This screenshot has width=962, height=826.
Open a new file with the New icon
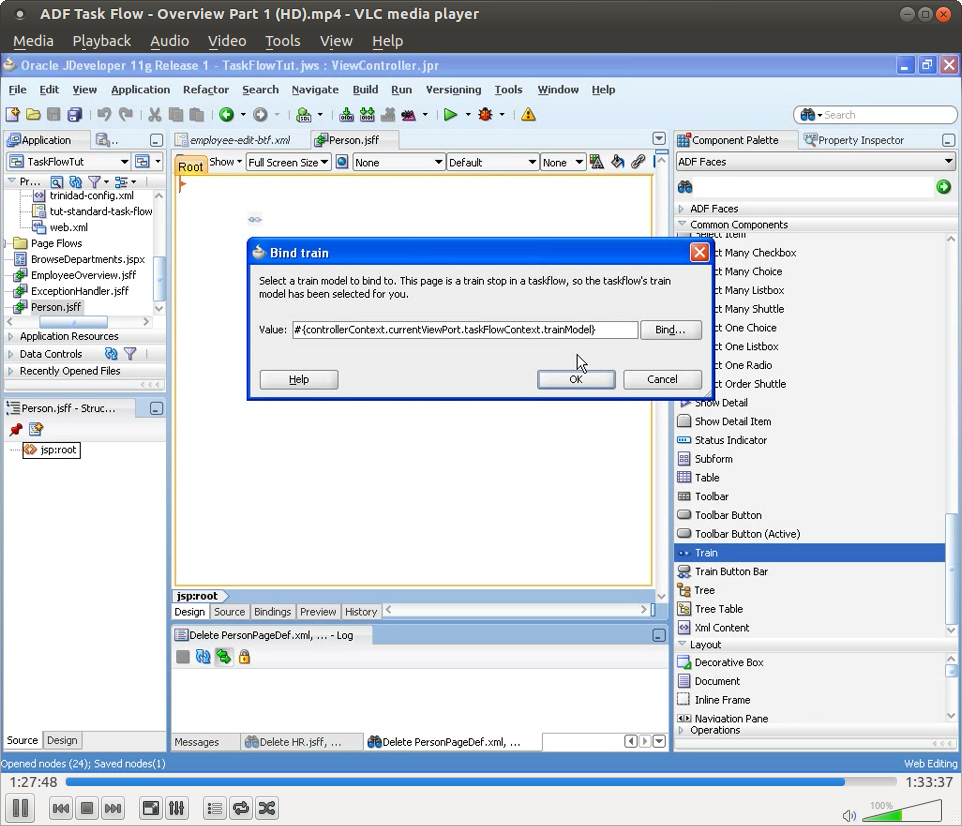tap(14, 114)
